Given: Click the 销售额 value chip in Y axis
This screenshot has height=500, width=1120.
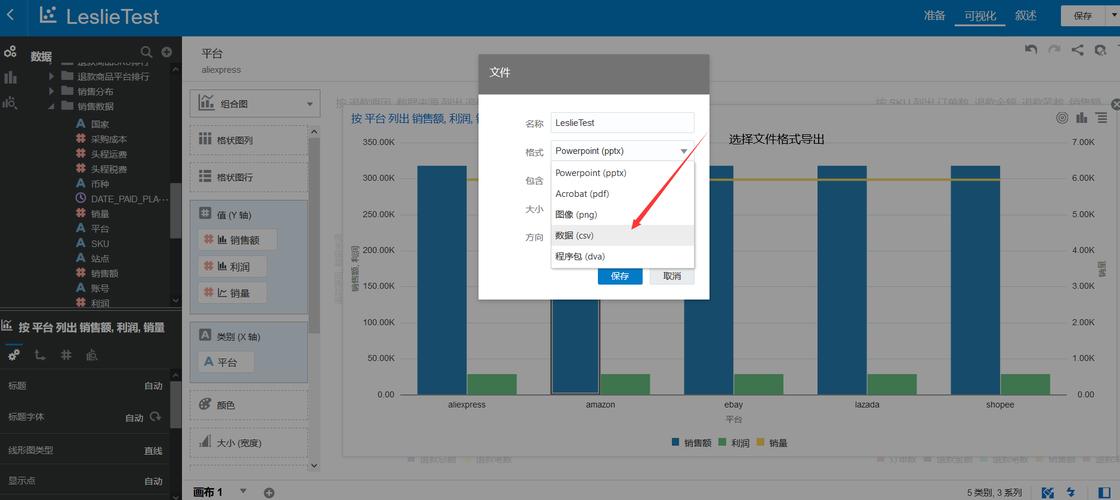Looking at the screenshot, I should [238, 240].
